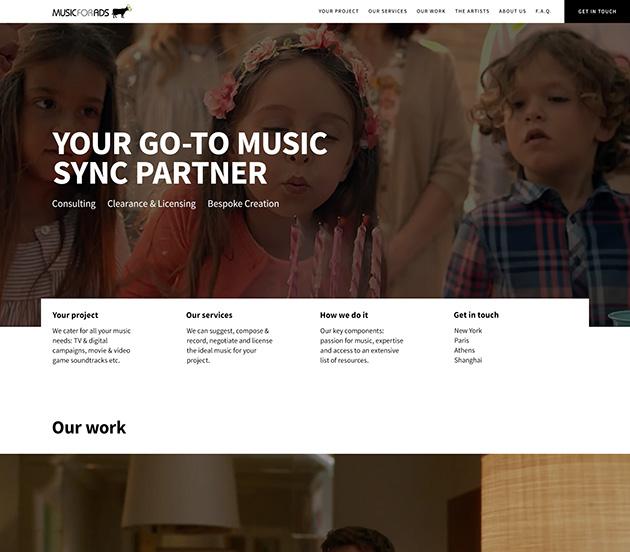630x552 pixels.
Task: Select the Paris office link
Action: (462, 340)
